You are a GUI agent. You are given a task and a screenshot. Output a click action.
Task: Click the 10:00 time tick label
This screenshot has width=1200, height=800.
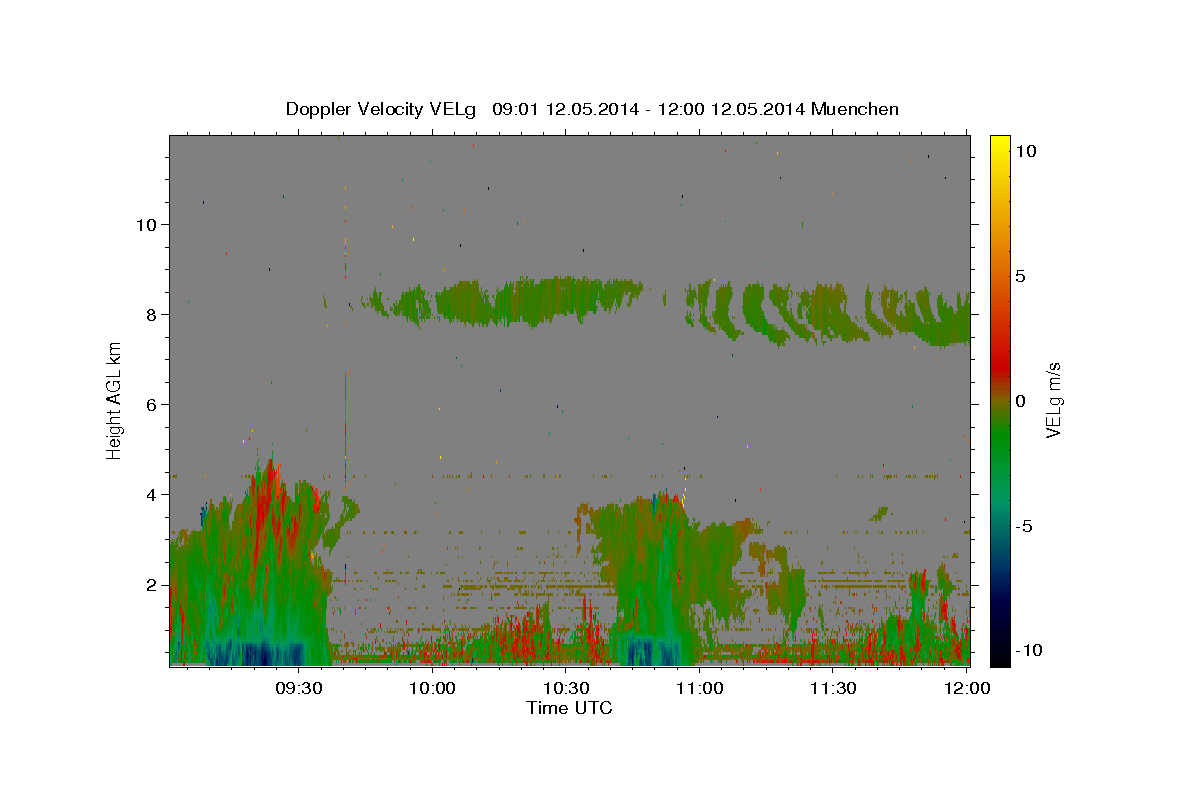pyautogui.click(x=433, y=689)
